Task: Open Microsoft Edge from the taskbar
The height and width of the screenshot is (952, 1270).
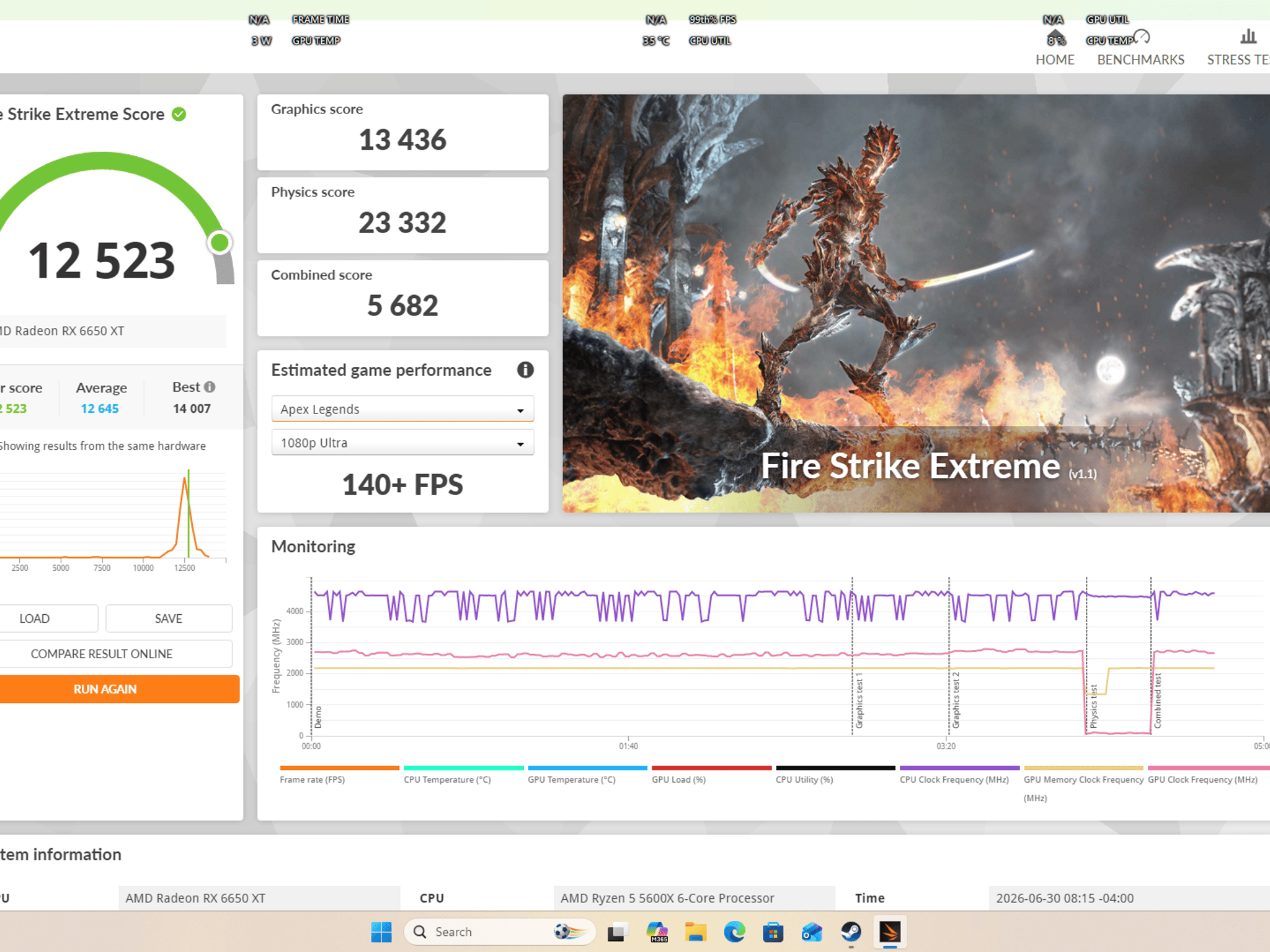Action: pyautogui.click(x=735, y=932)
